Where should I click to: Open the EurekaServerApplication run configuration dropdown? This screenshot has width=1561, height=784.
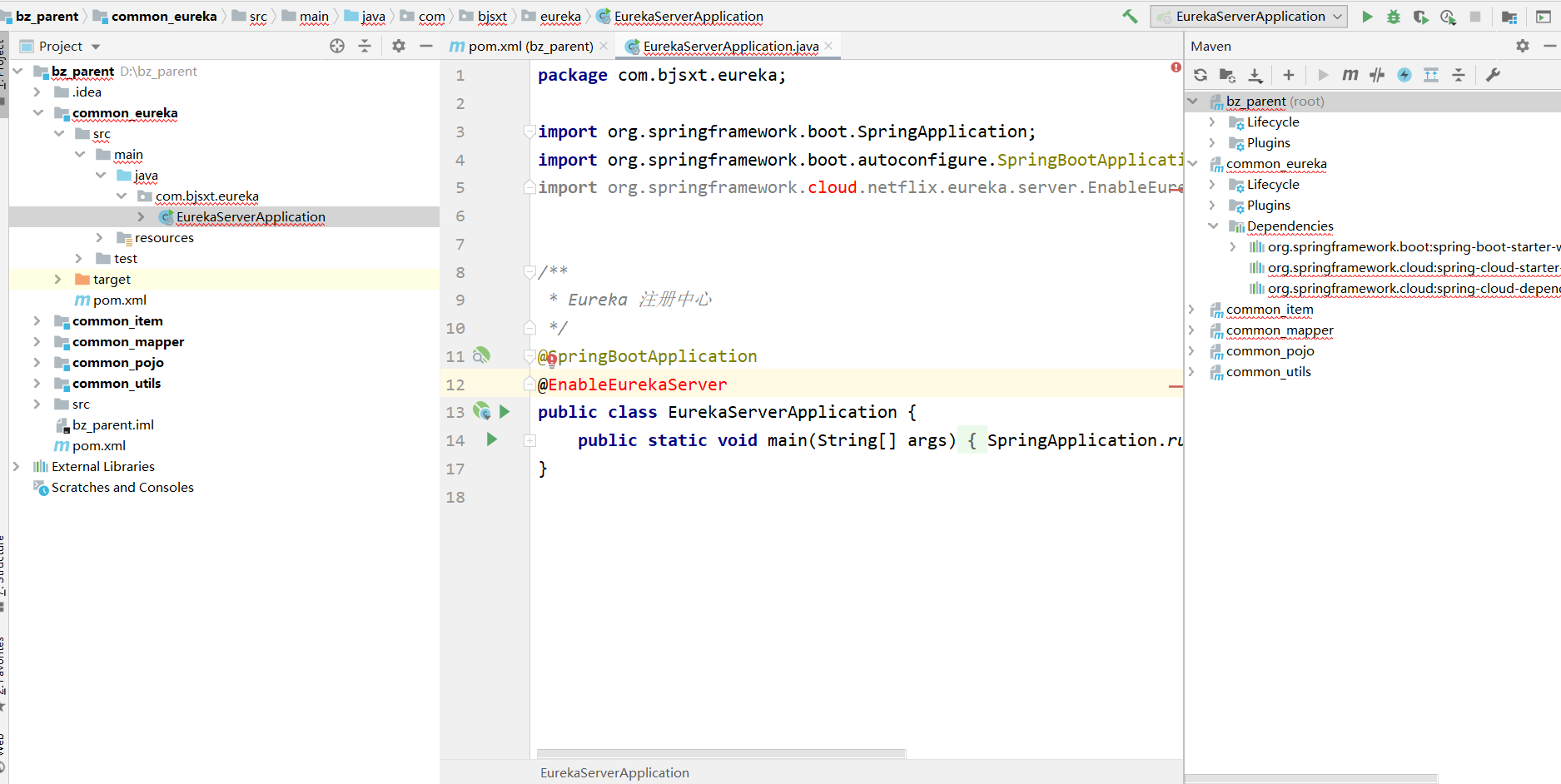point(1249,16)
